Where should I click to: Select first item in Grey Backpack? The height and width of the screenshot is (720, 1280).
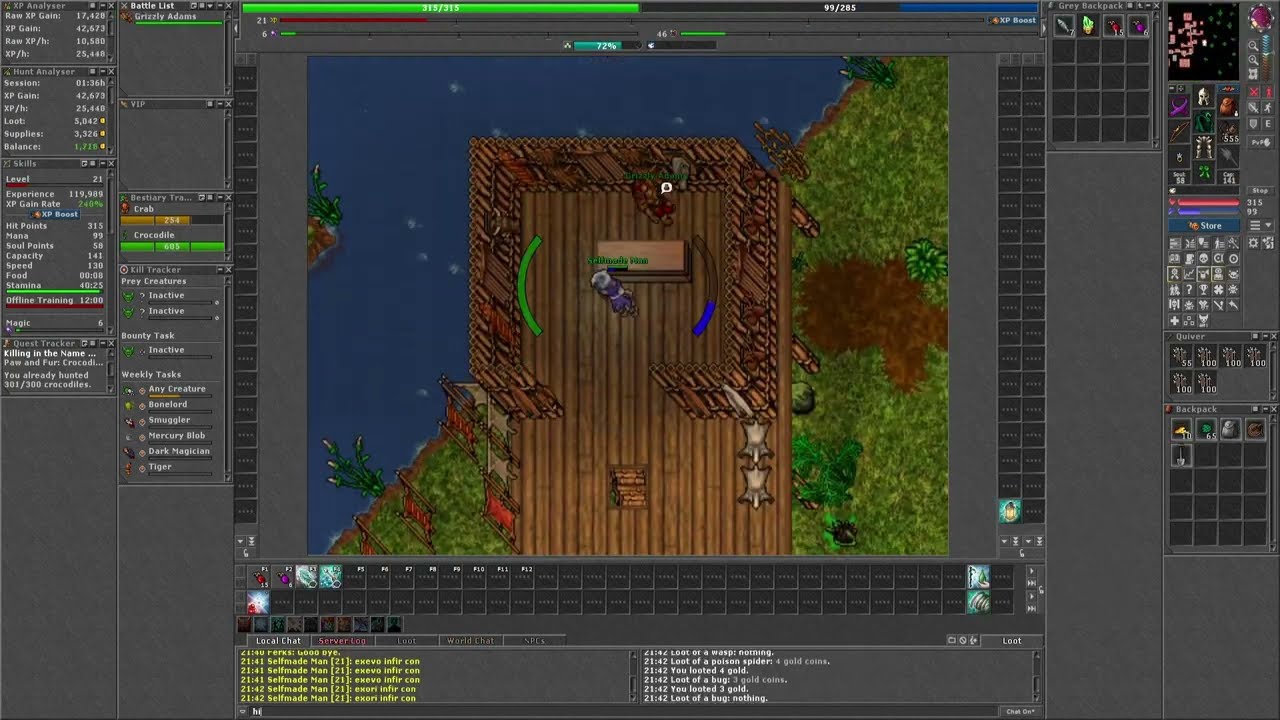[x=1064, y=27]
